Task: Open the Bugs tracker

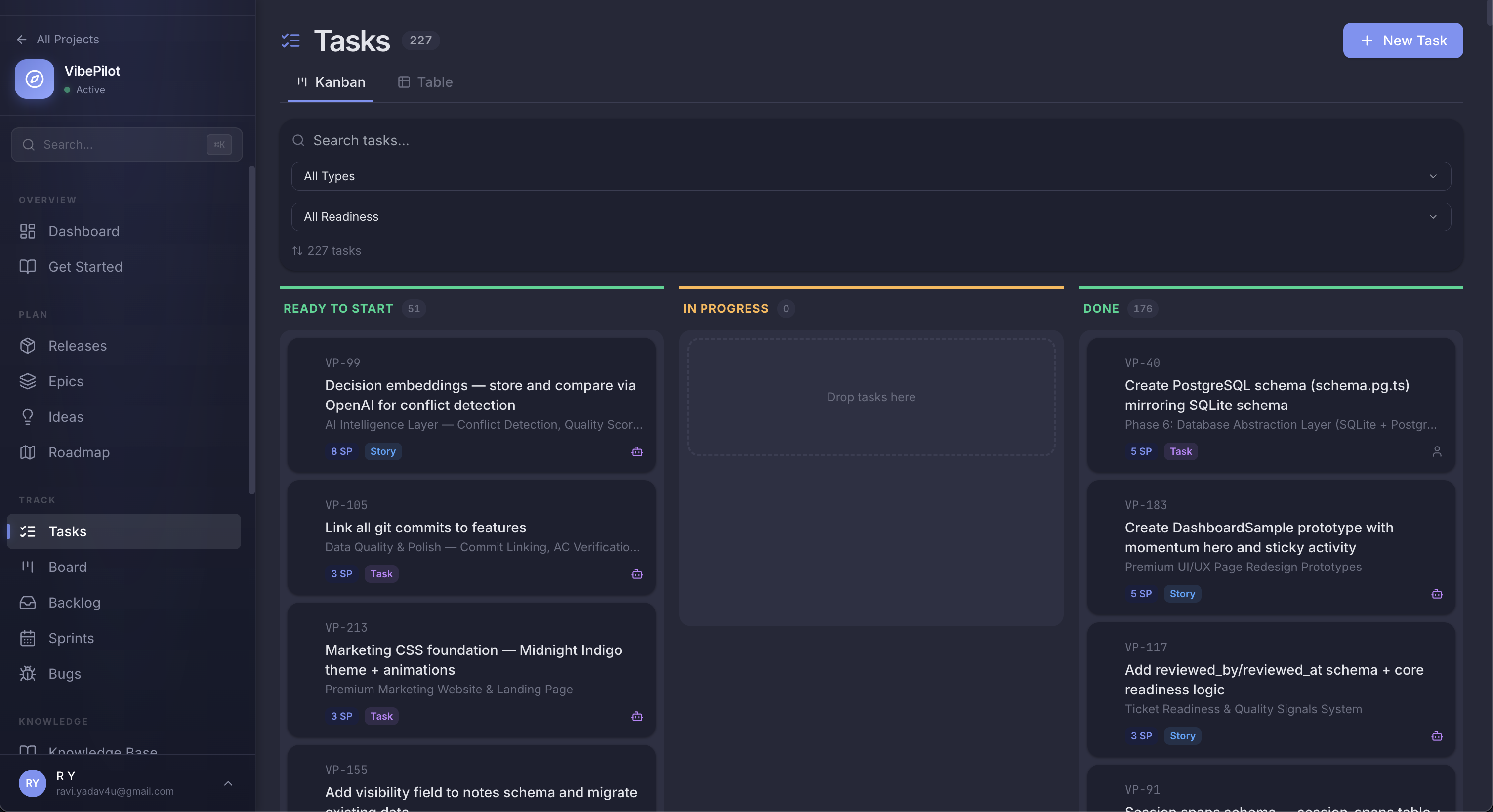Action: pos(64,674)
